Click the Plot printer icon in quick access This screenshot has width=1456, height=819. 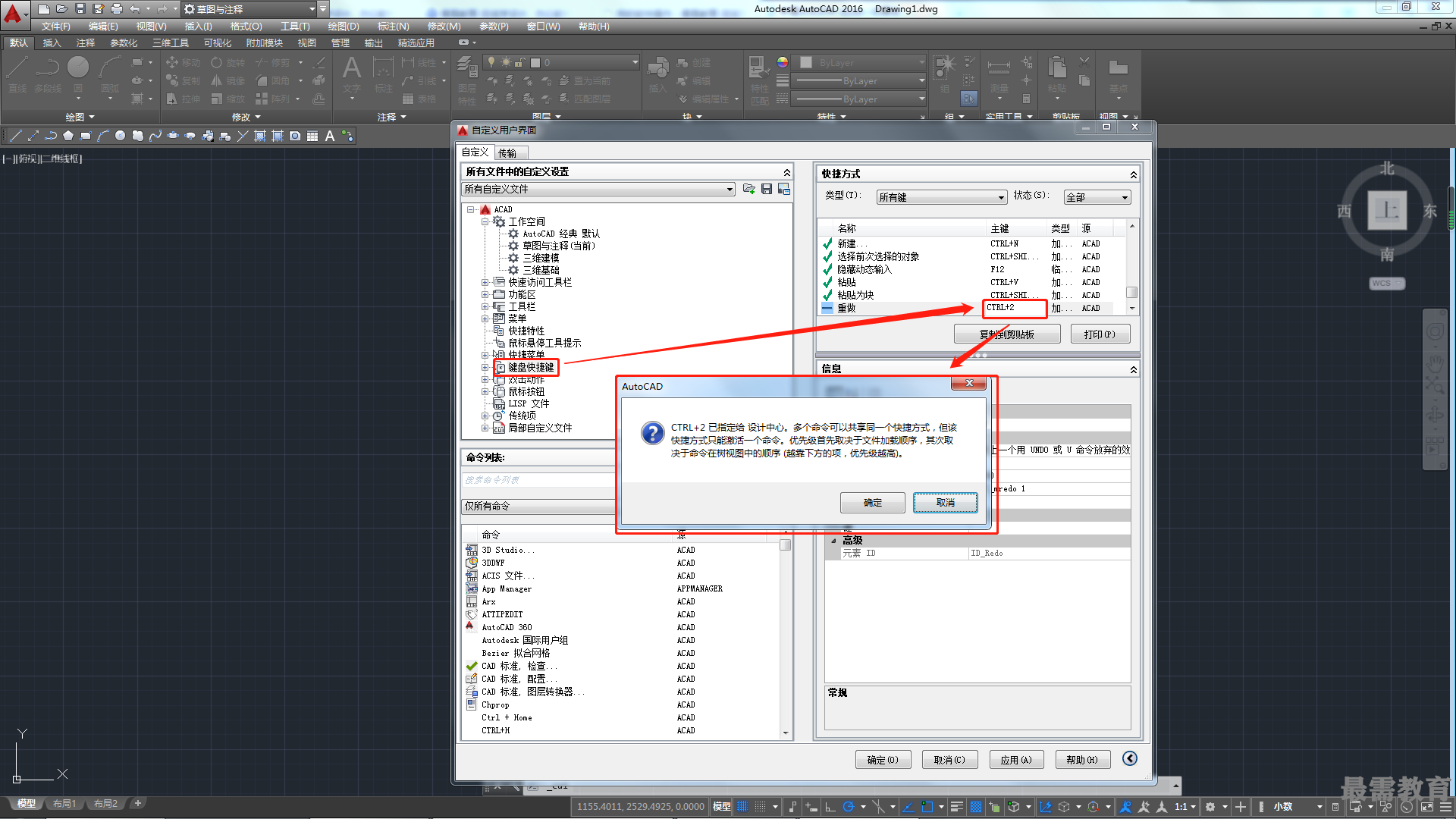[117, 8]
